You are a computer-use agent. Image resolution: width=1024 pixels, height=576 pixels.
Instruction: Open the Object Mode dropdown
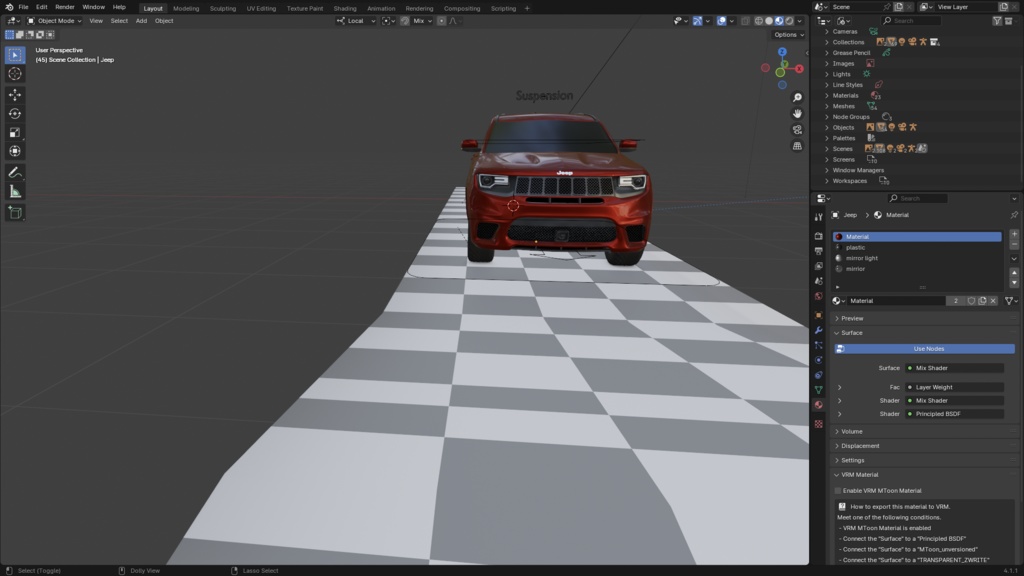(54, 21)
